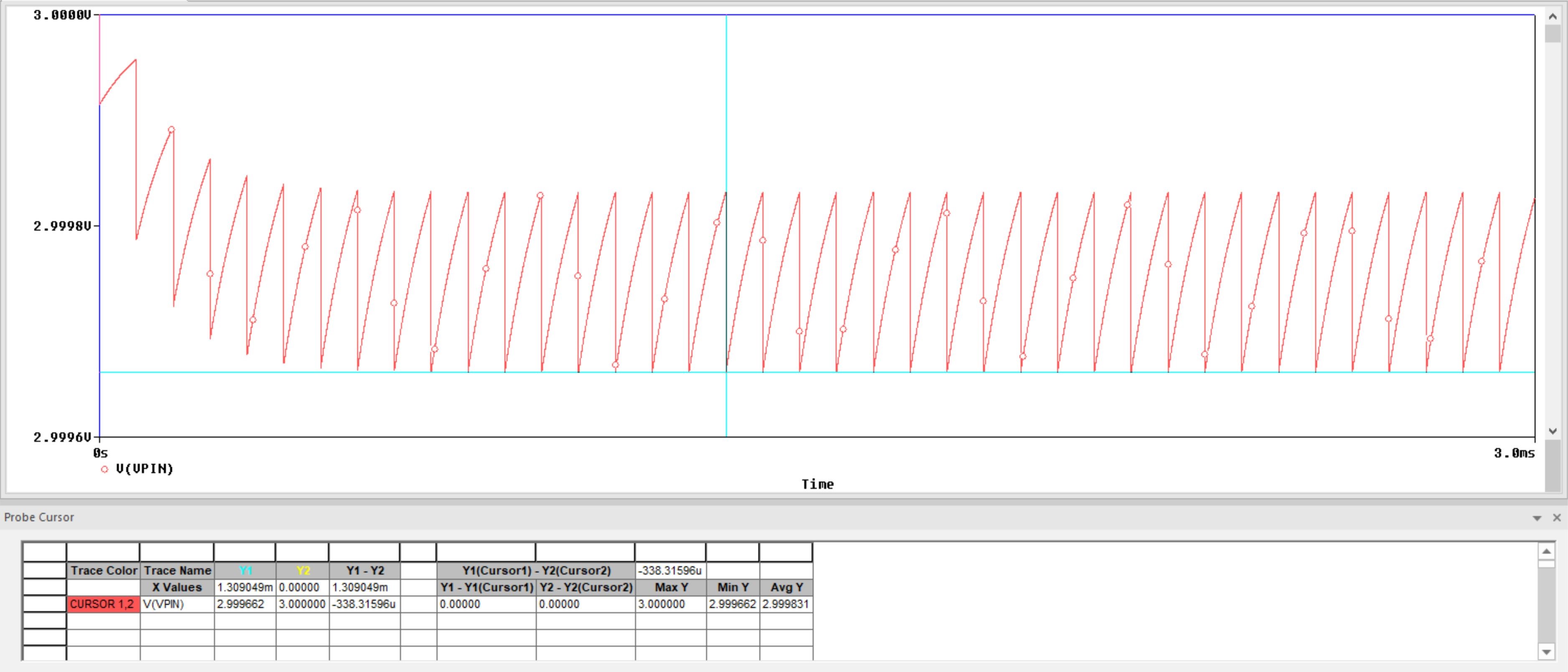This screenshot has width=1568, height=672.
Task: Select the Y1 - Y1(Cursor1) header
Action: 486,587
